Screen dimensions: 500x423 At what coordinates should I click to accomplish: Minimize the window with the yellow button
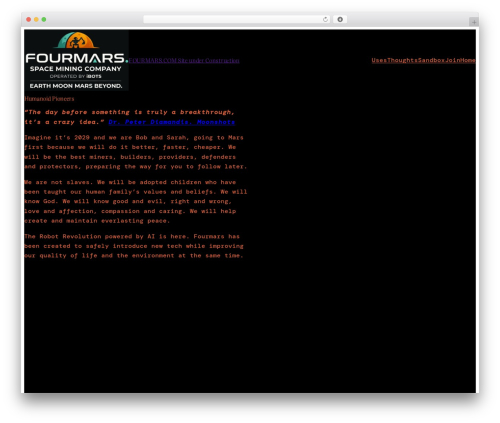pyautogui.click(x=36, y=20)
